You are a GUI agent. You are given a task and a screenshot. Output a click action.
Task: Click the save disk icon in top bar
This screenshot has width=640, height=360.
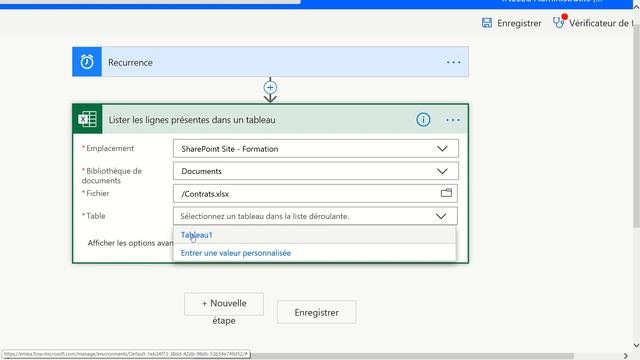pos(487,23)
